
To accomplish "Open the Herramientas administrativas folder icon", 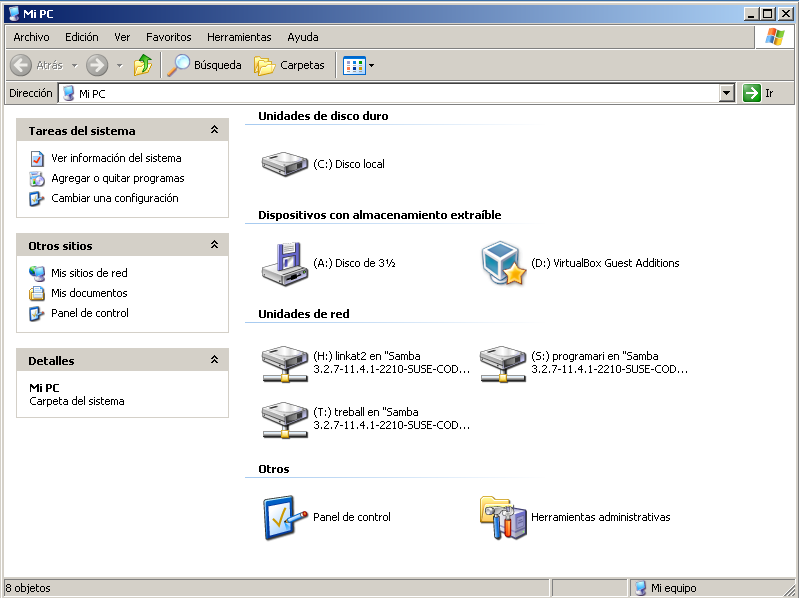I will tap(503, 517).
